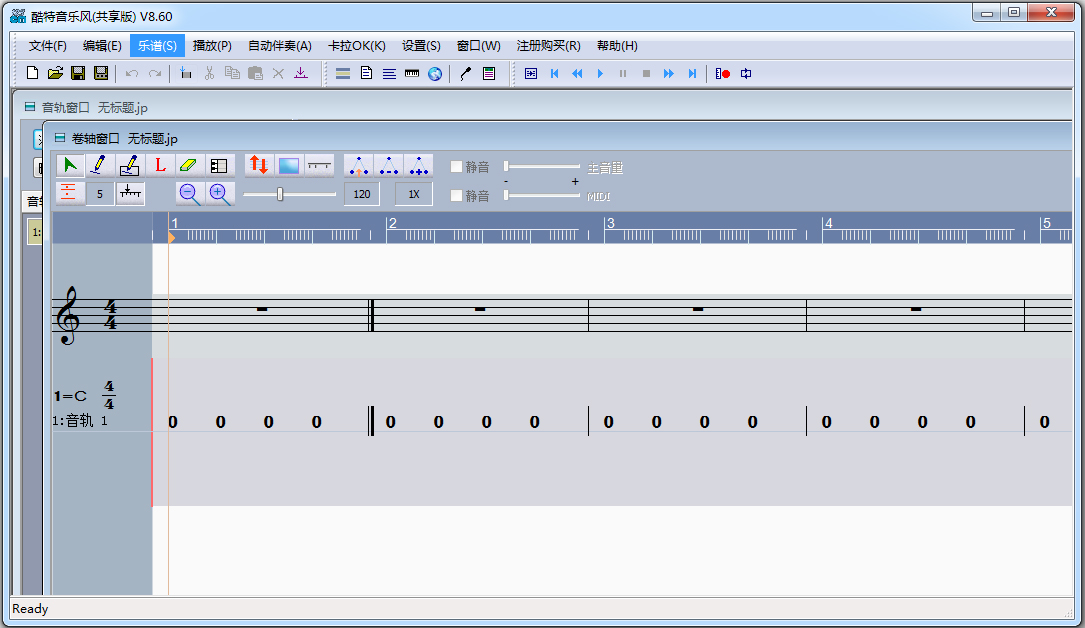Image resolution: width=1085 pixels, height=628 pixels.
Task: Click the 主音量 master volume slider
Action: [542, 167]
